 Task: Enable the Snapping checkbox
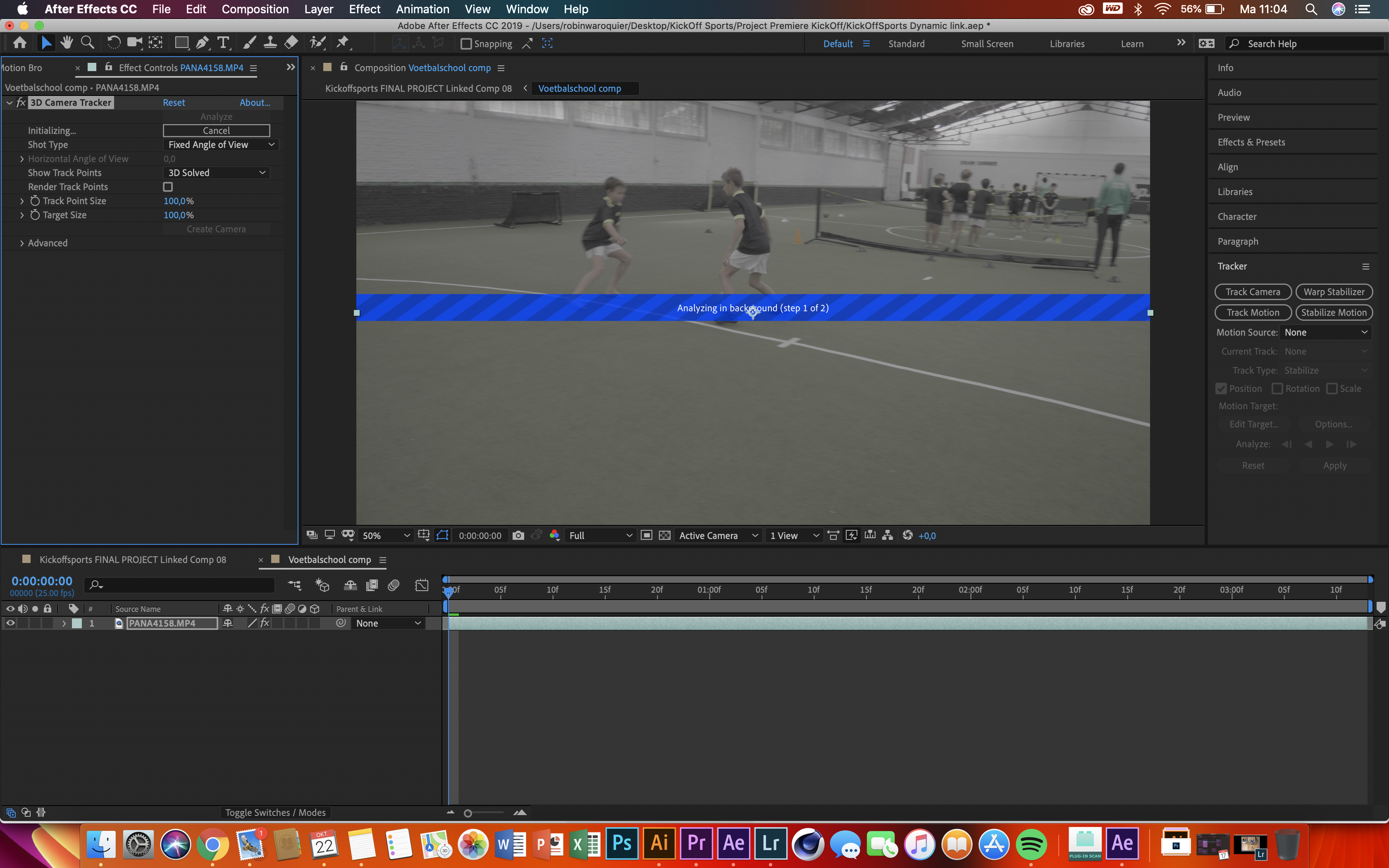[466, 44]
